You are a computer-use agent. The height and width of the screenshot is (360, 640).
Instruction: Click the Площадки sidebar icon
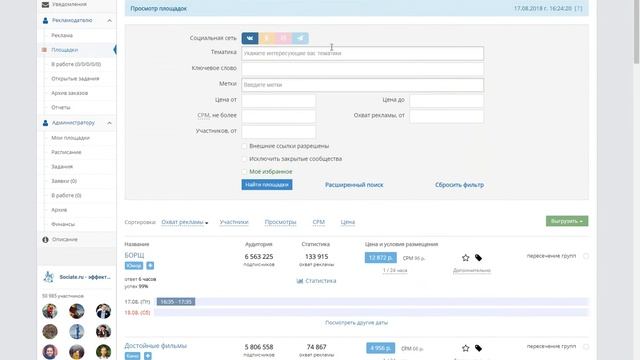(44, 50)
